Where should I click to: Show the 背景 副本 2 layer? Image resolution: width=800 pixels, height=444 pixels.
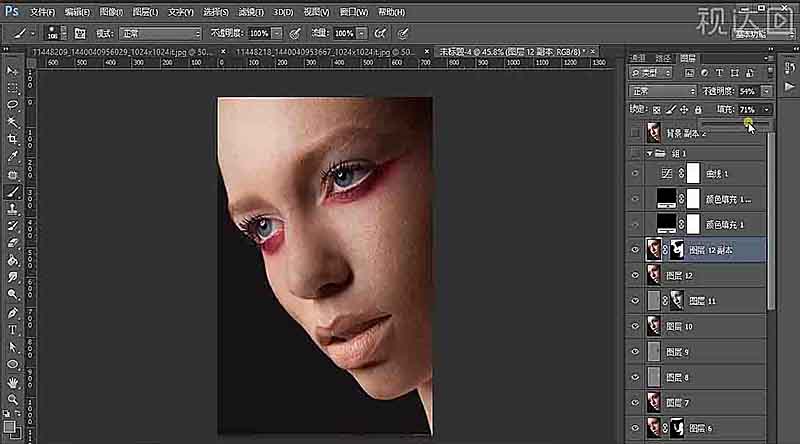pos(635,133)
